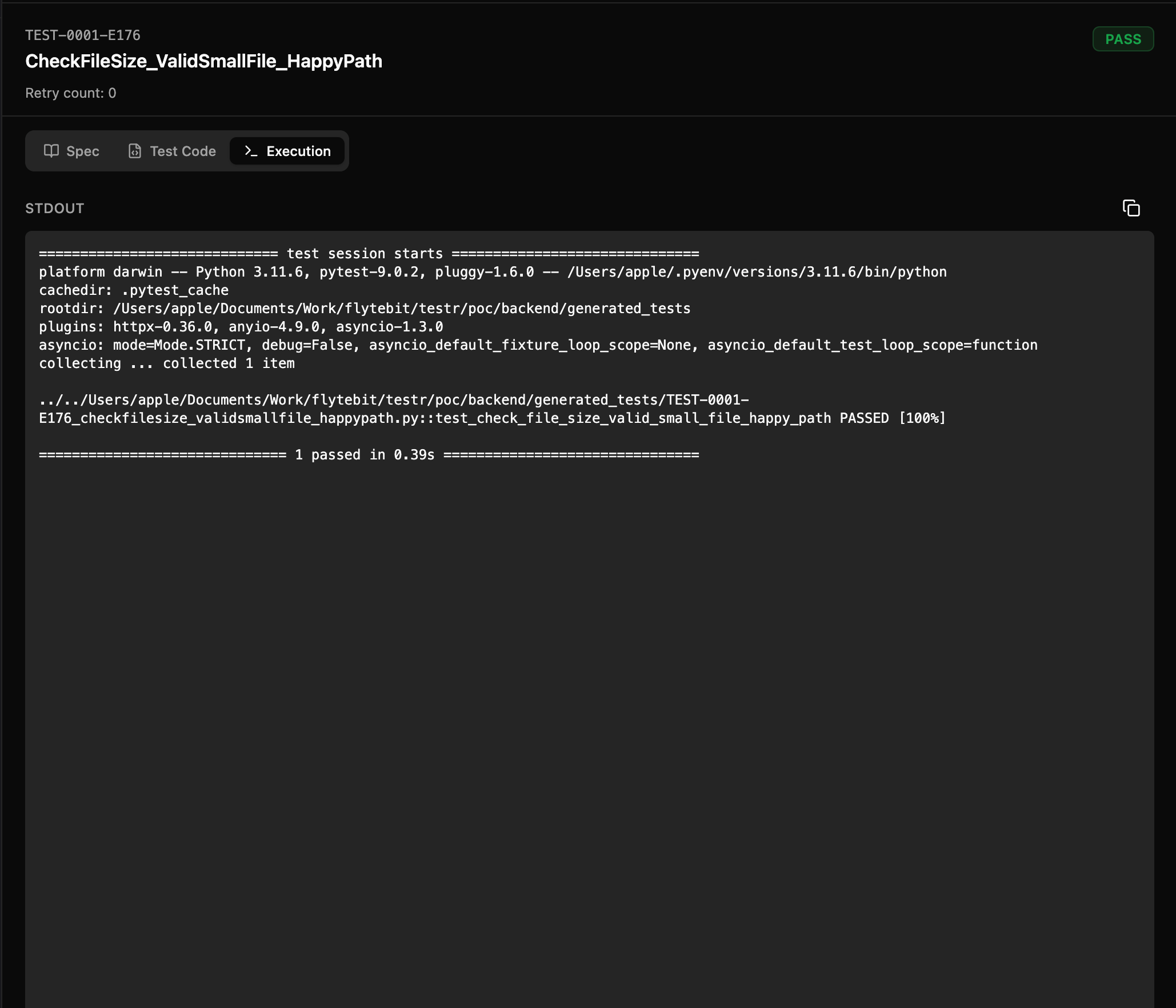Click the 'cachedir: .pytest_cache' line

tap(134, 290)
